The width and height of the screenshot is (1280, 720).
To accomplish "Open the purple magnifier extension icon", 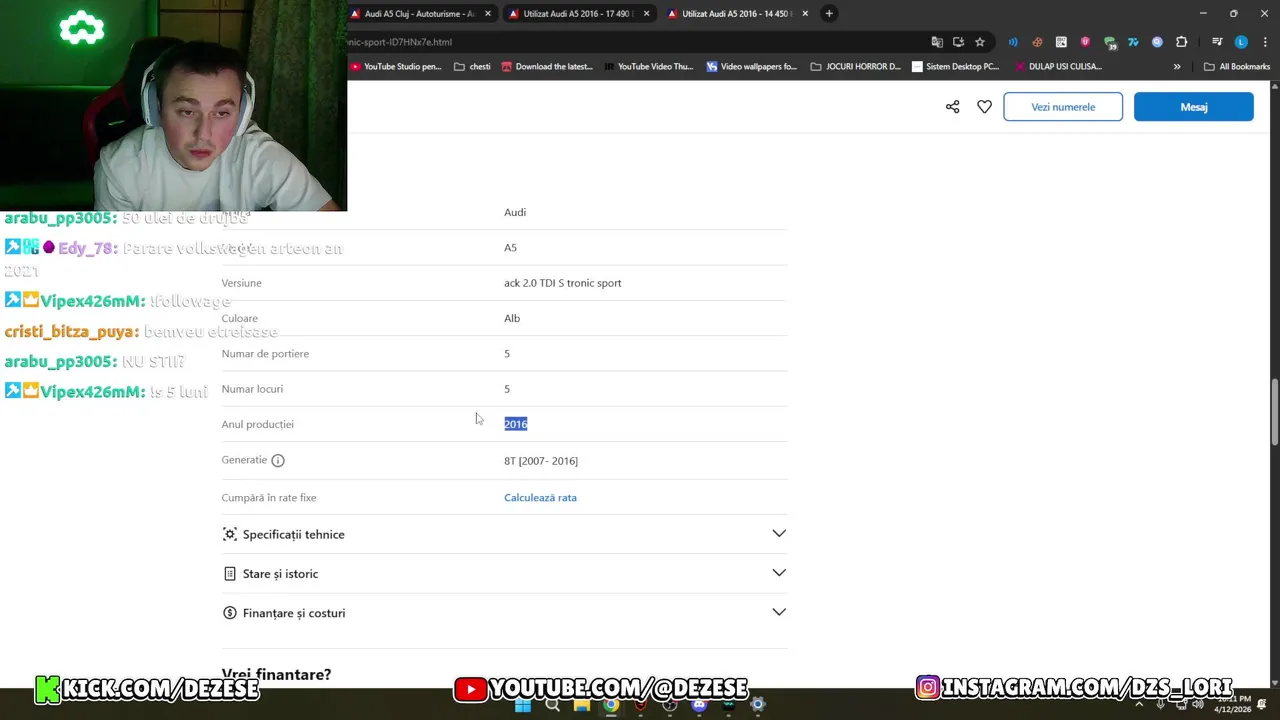I will 1157,42.
